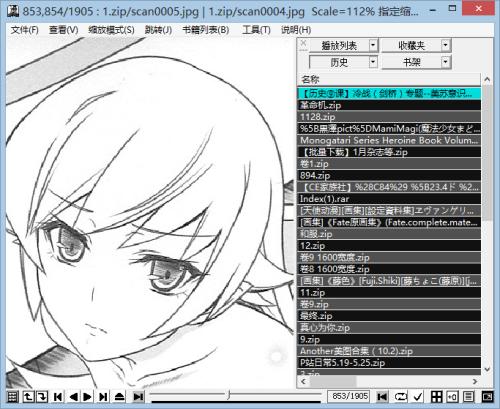Select 卷9 1600宽度.zip entry
The image size is (500, 409).
389,257
